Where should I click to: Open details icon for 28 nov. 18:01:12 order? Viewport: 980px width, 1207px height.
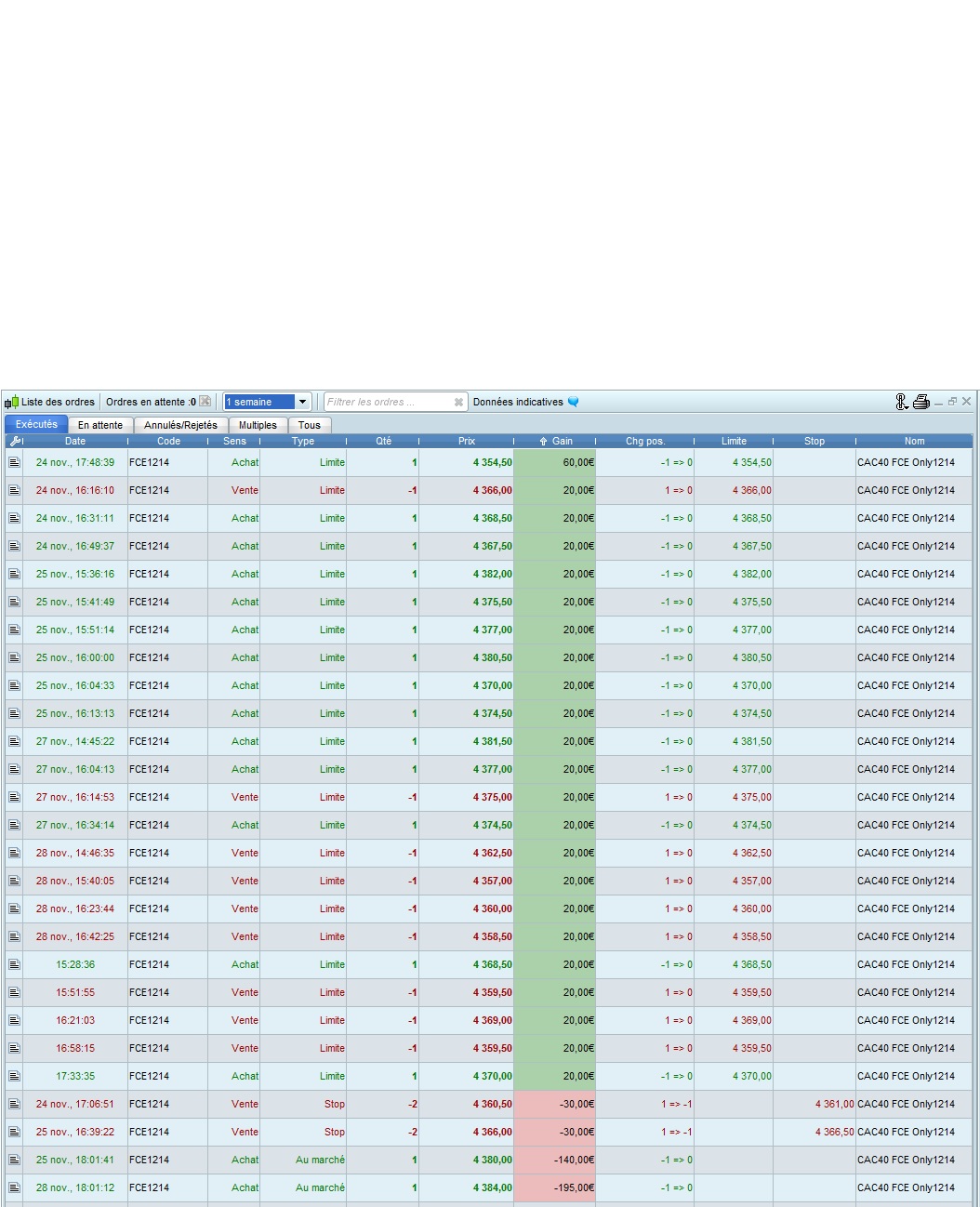point(14,1187)
